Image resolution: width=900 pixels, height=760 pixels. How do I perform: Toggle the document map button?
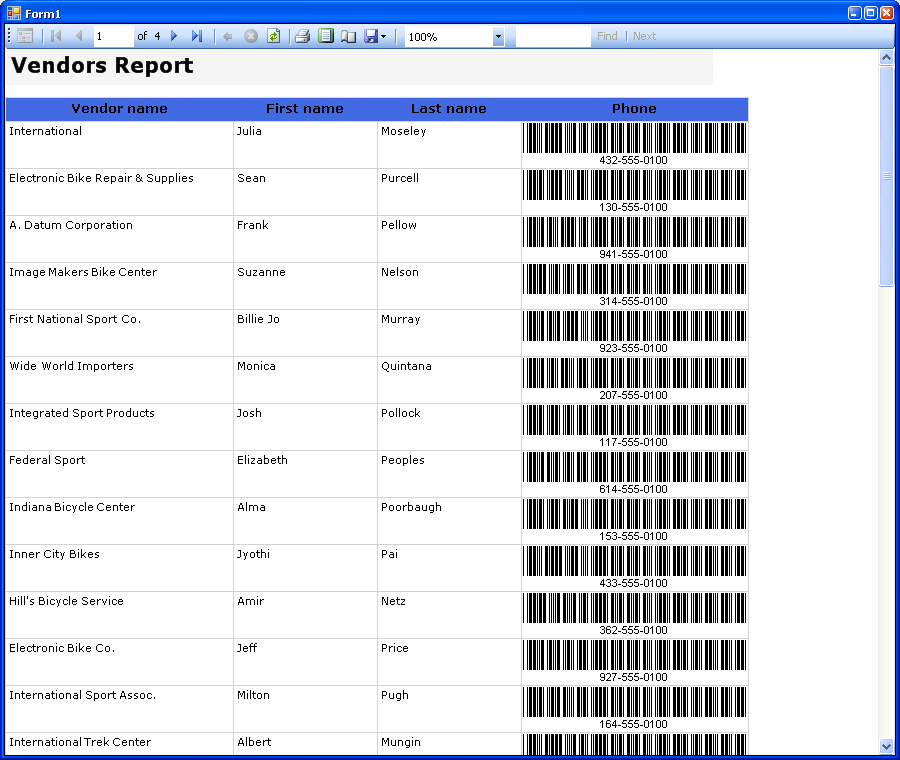pos(25,36)
